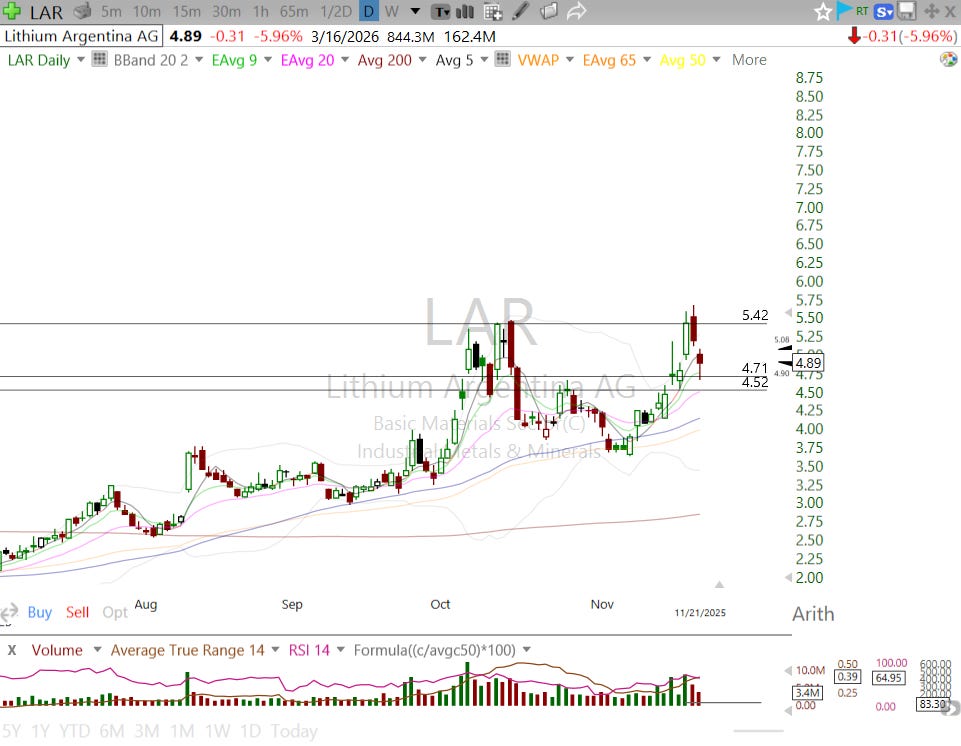Open the timeframe dropdown arrow after W
This screenshot has width=961, height=746.
point(415,12)
